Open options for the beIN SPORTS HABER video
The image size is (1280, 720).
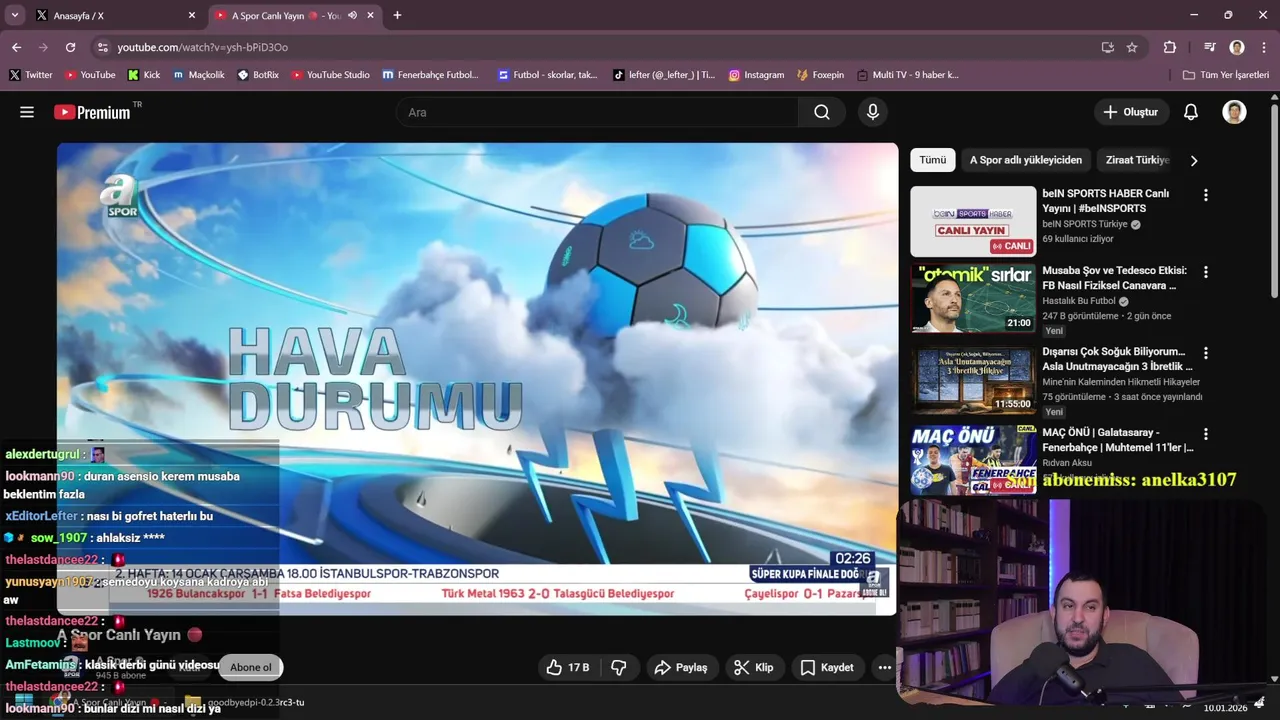tap(1205, 195)
